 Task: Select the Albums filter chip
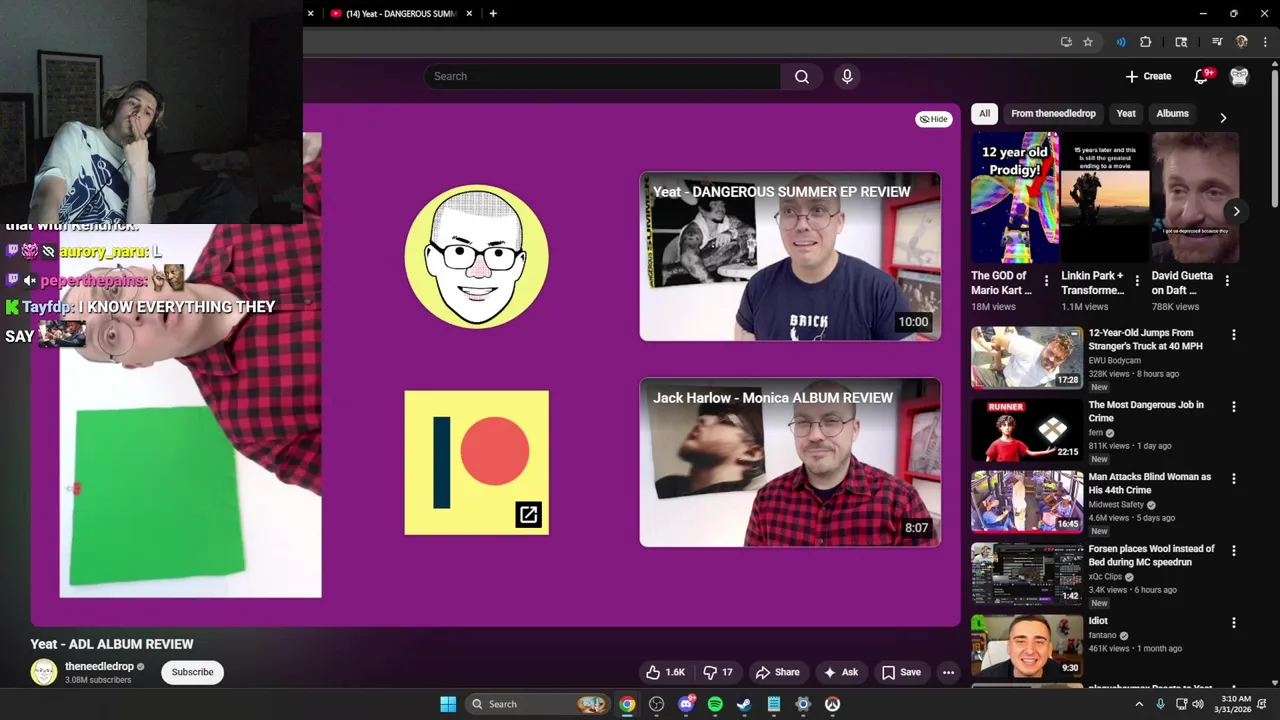[1172, 114]
